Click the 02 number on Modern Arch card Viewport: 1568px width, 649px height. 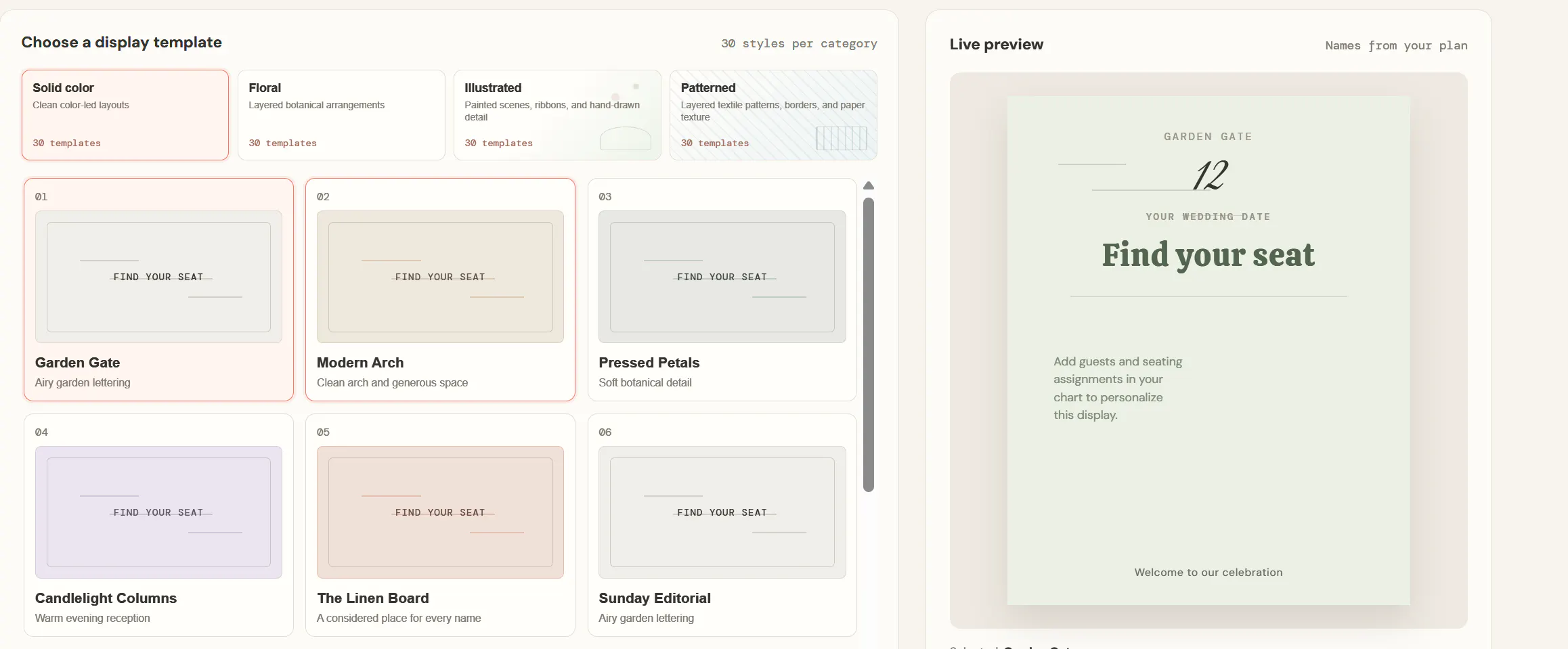pyautogui.click(x=323, y=197)
